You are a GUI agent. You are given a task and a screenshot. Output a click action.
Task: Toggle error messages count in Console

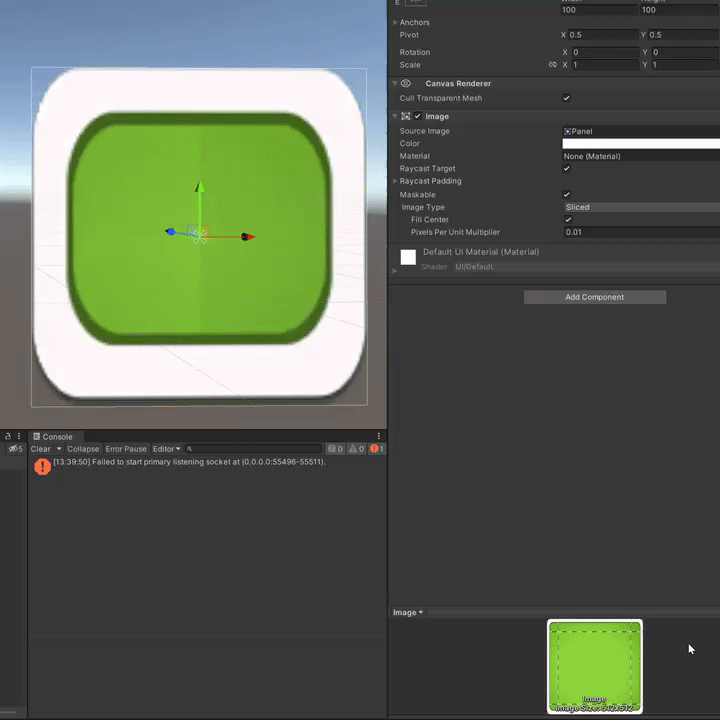tap(377, 449)
